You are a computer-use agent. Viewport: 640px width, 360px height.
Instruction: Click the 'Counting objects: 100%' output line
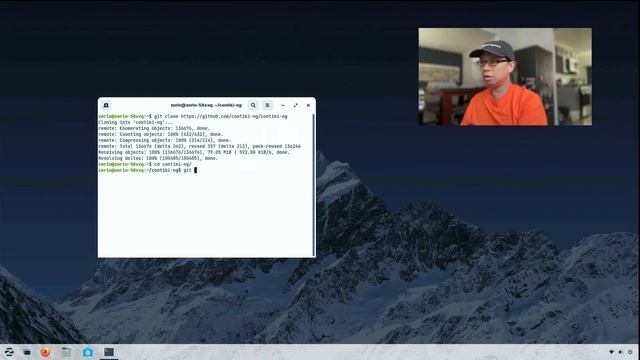161,134
